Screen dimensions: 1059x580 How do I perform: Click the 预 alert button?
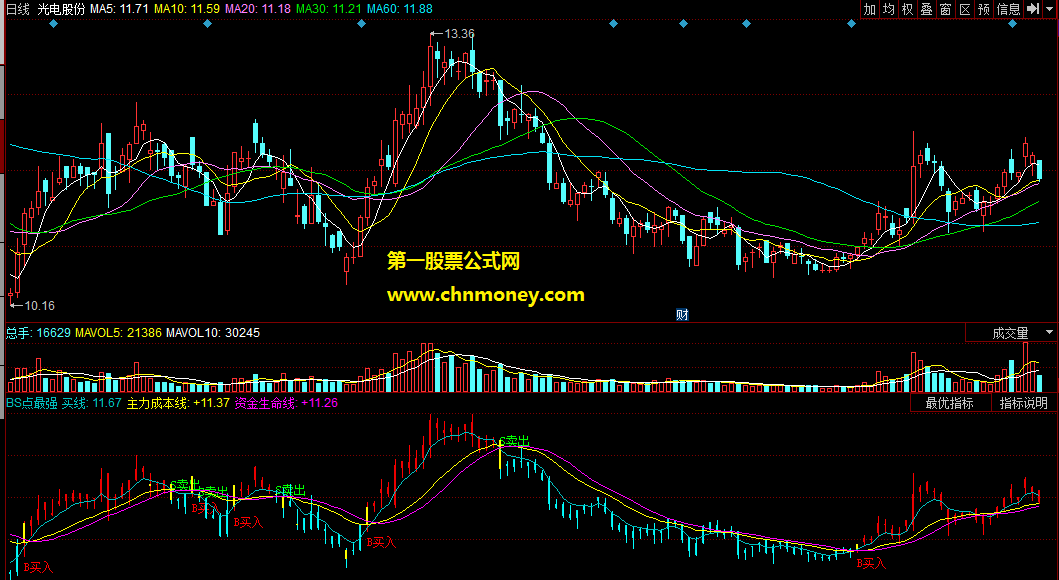pyautogui.click(x=983, y=9)
